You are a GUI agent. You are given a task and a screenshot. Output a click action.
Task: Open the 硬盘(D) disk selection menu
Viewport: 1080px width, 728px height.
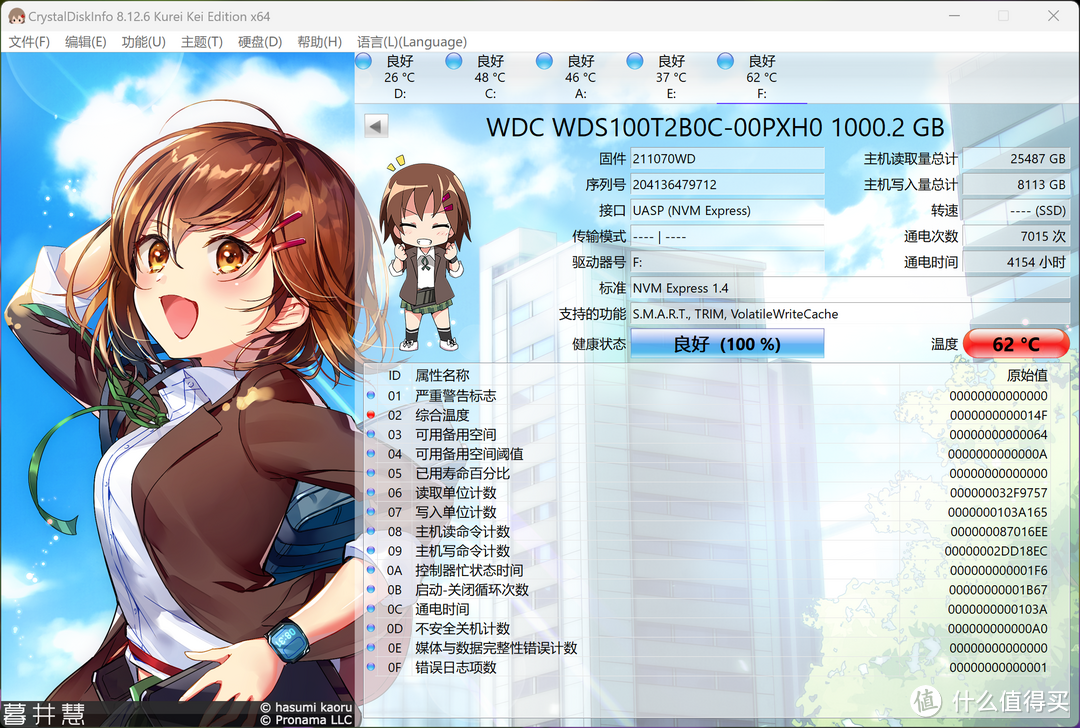259,42
